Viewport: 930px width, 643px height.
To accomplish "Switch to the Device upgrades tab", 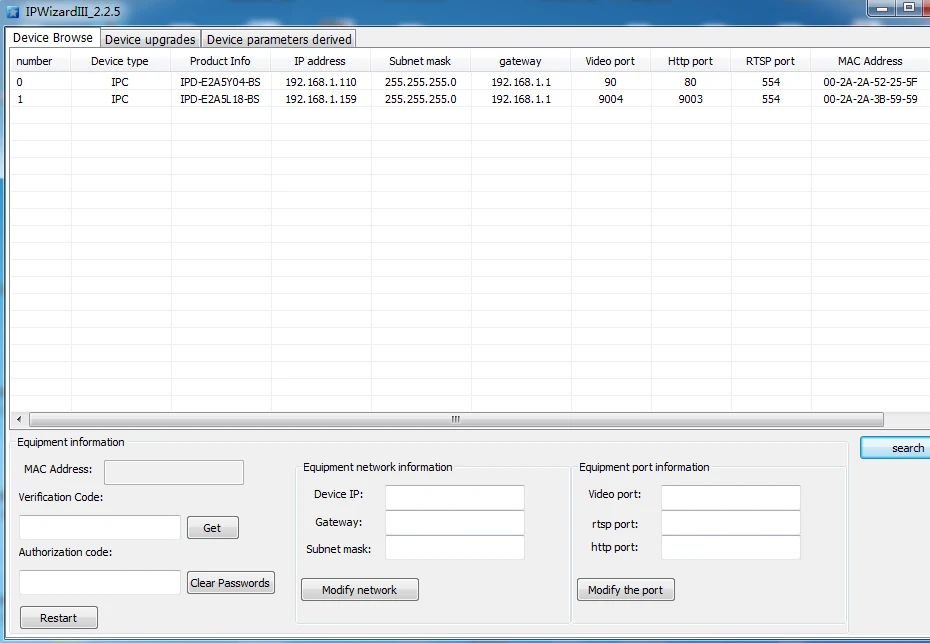I will pos(150,39).
